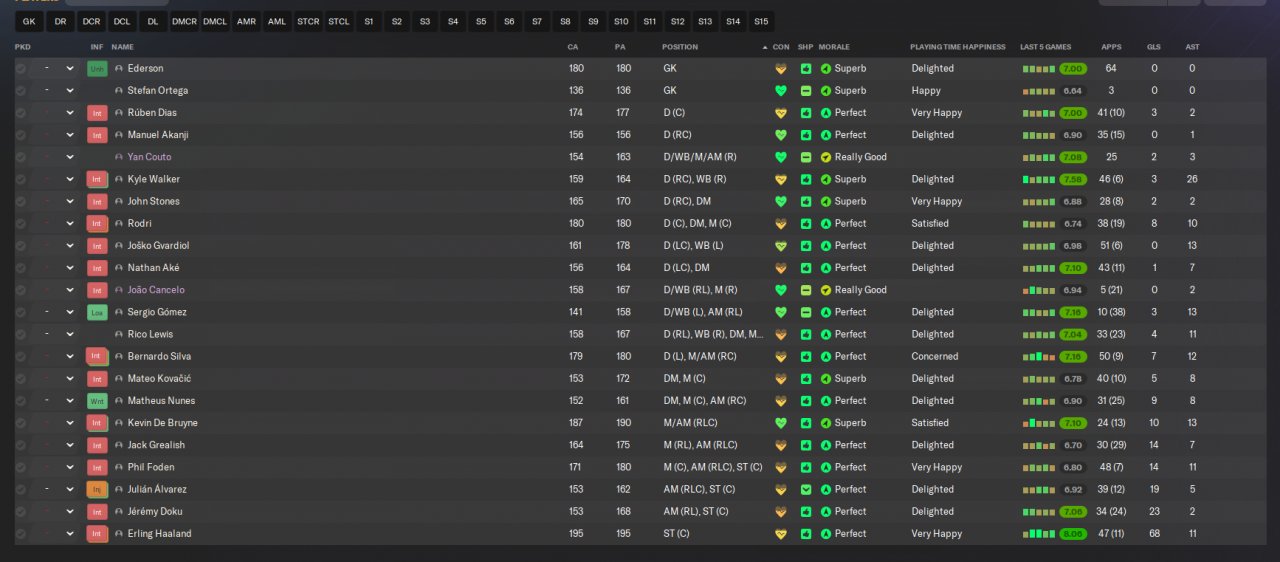Screen dimensions: 1280x562
Task: Click Yan Couto's Really Good morale icon
Action: [826, 157]
